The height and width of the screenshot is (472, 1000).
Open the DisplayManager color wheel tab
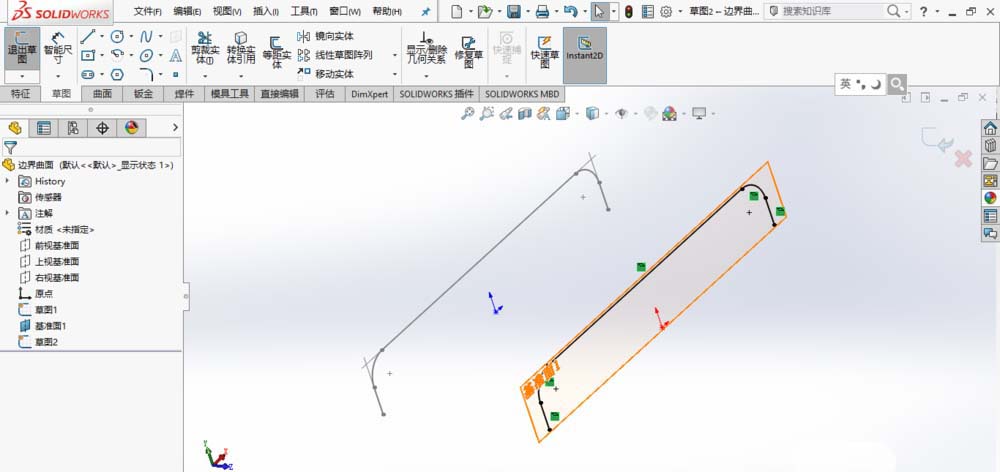click(x=131, y=128)
